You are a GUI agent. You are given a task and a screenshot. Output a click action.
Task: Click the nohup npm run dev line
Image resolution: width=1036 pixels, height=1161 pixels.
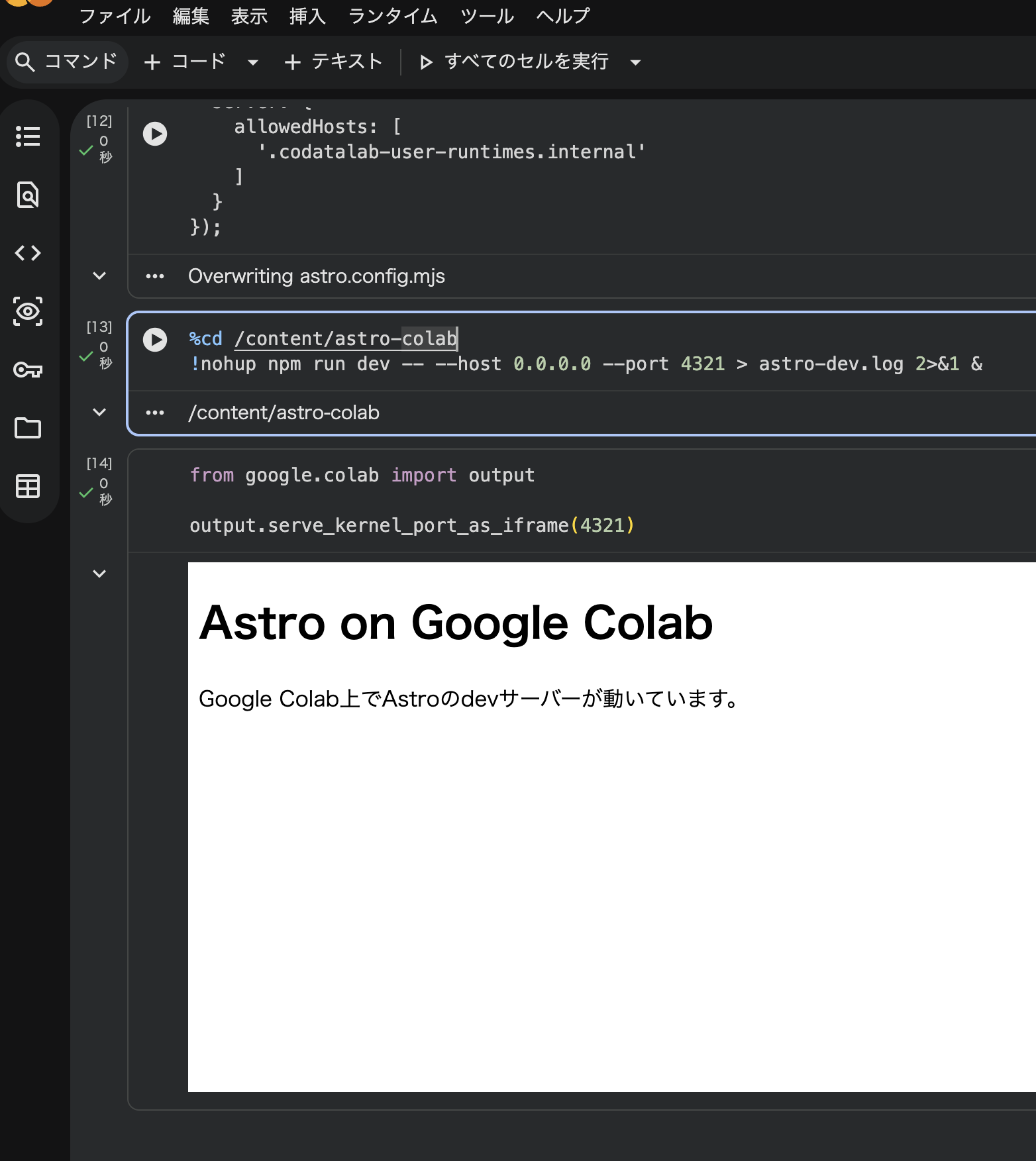point(586,364)
